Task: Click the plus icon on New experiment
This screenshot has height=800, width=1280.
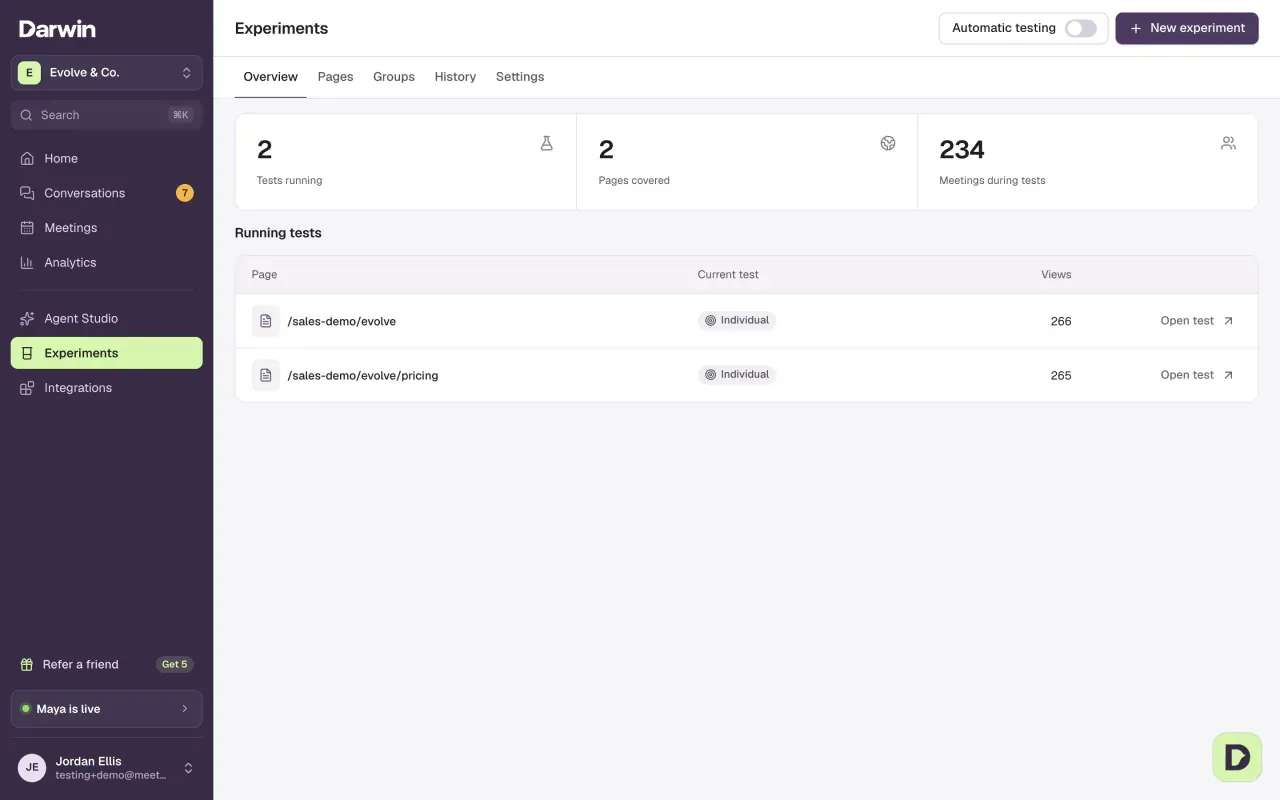Action: tap(1135, 29)
